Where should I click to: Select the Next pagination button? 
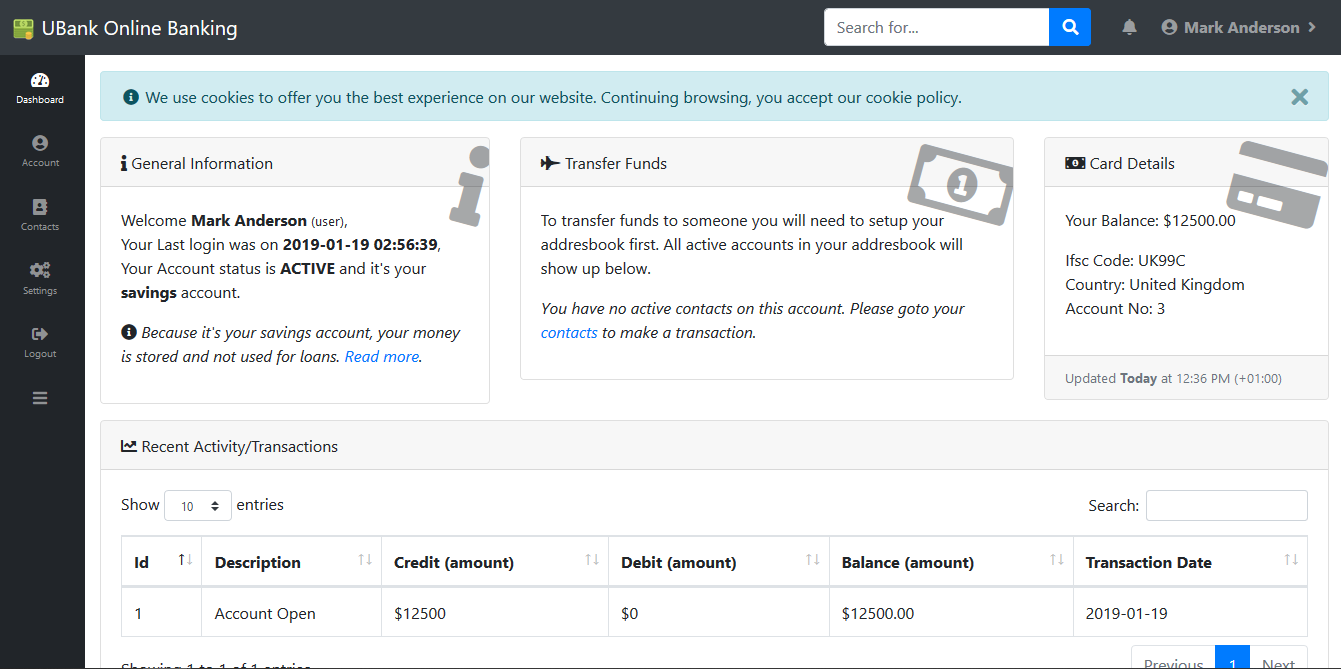(1278, 661)
